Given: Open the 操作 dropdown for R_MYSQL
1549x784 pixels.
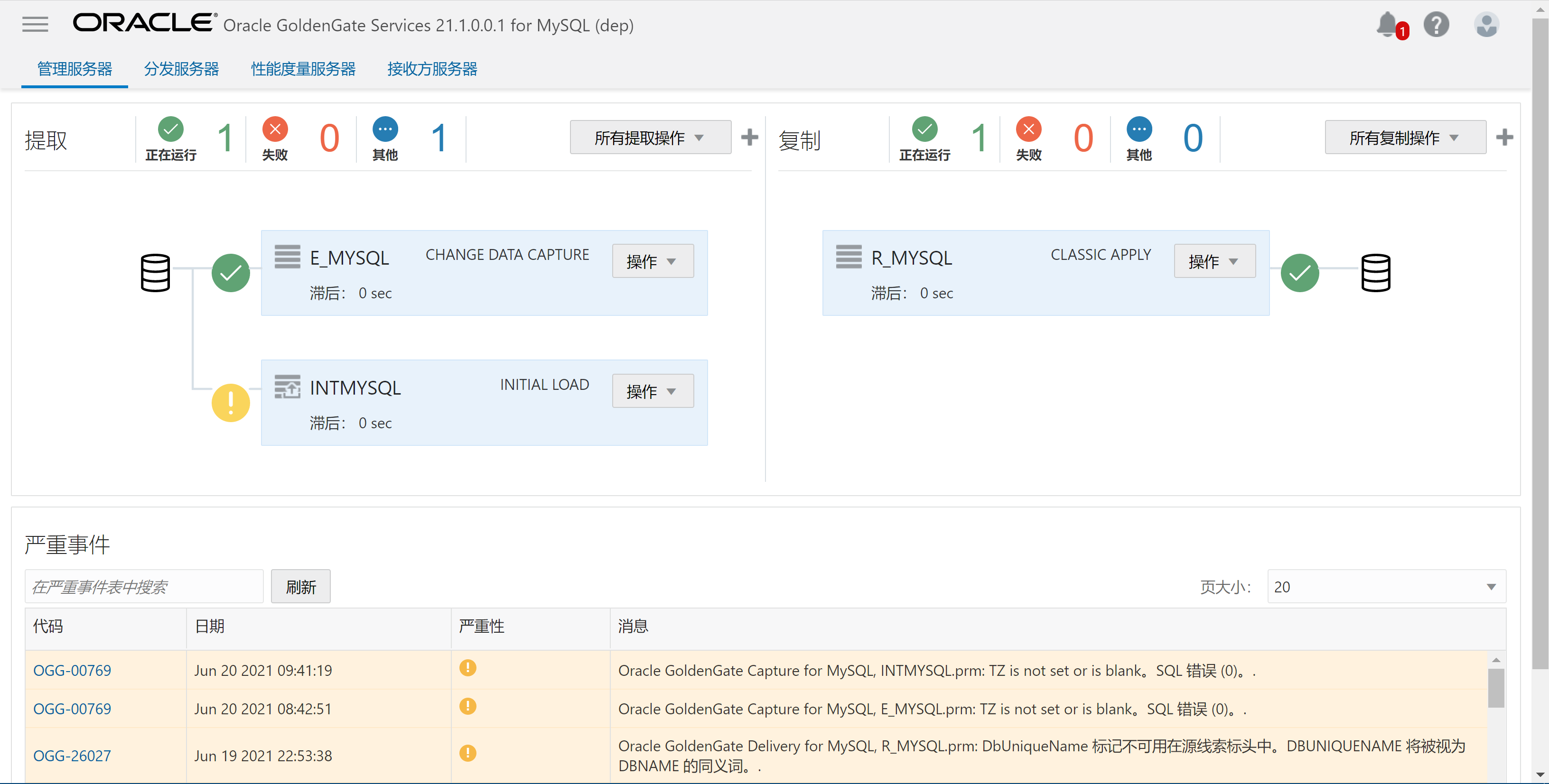Looking at the screenshot, I should [x=1214, y=261].
